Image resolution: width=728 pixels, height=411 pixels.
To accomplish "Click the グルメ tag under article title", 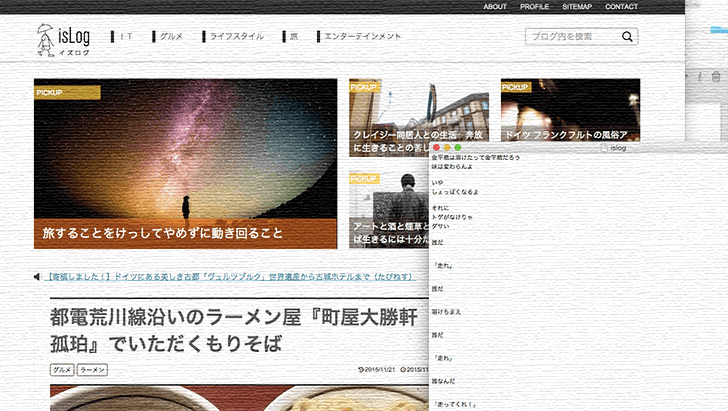I will pyautogui.click(x=62, y=370).
